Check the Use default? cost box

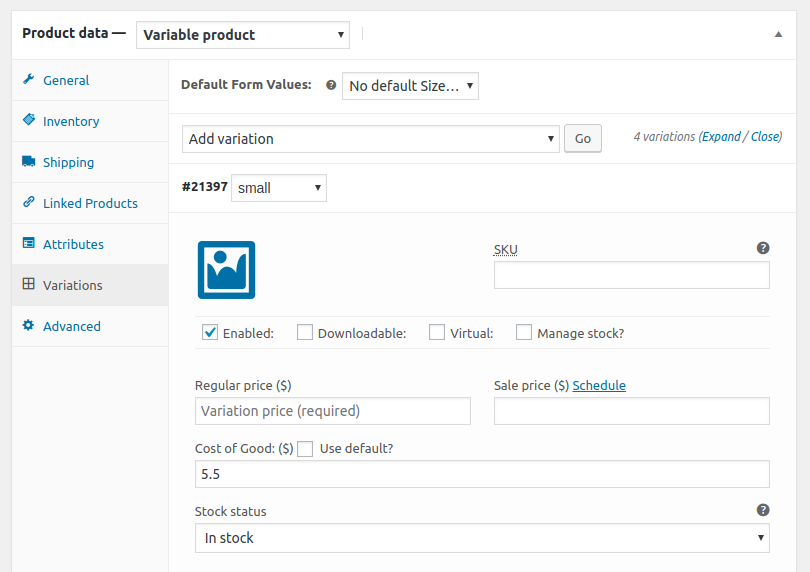click(x=305, y=449)
